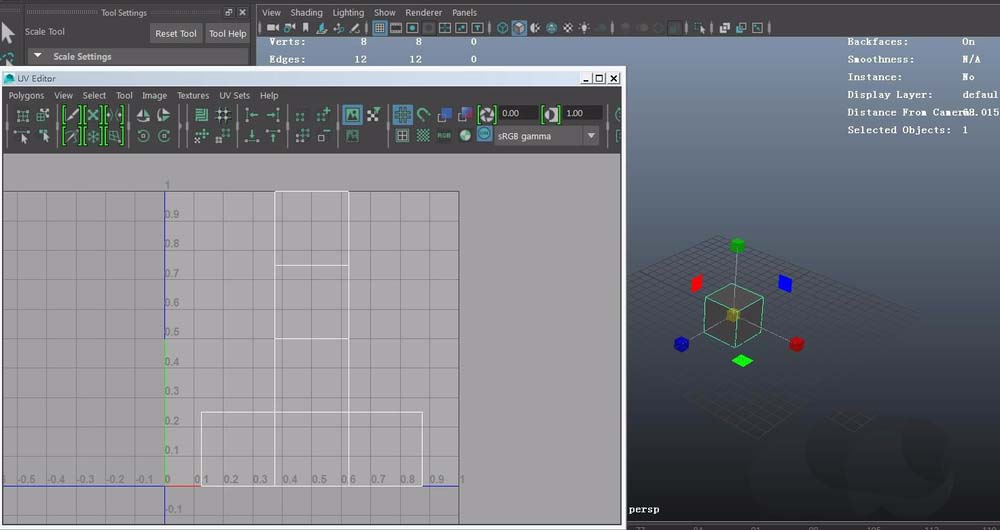Image resolution: width=1000 pixels, height=530 pixels.
Task: Click the exposure control icon
Action: 487,115
